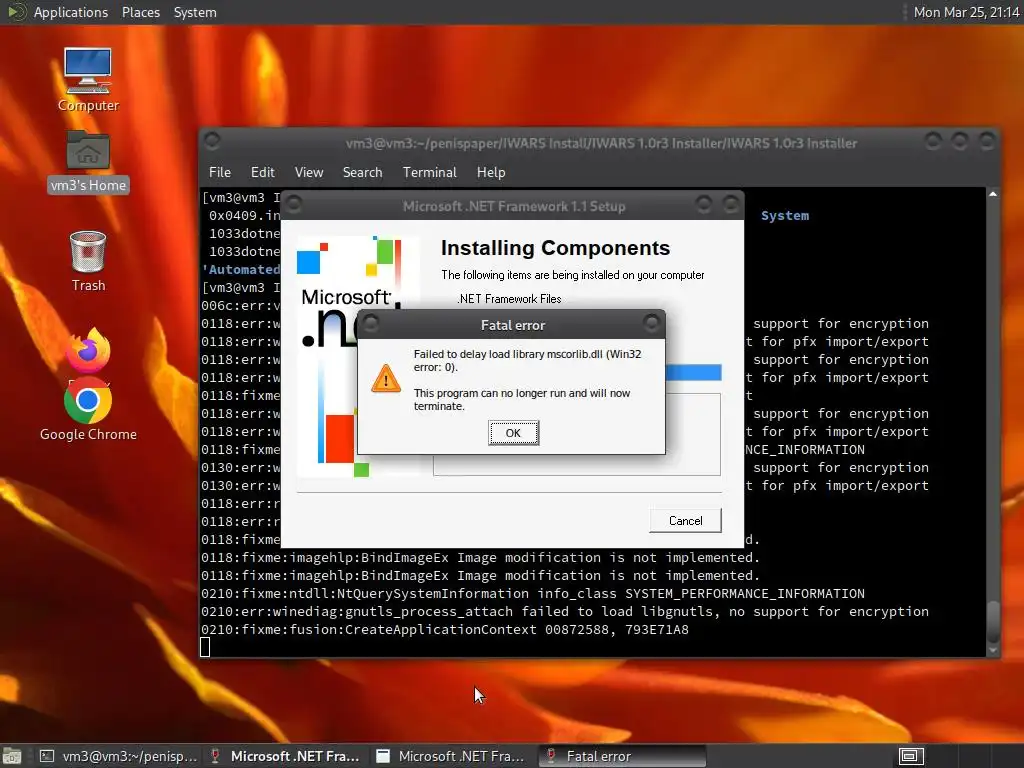Launch Google Chrome from the desktop
Screen dimensions: 1024x768
pos(88,409)
